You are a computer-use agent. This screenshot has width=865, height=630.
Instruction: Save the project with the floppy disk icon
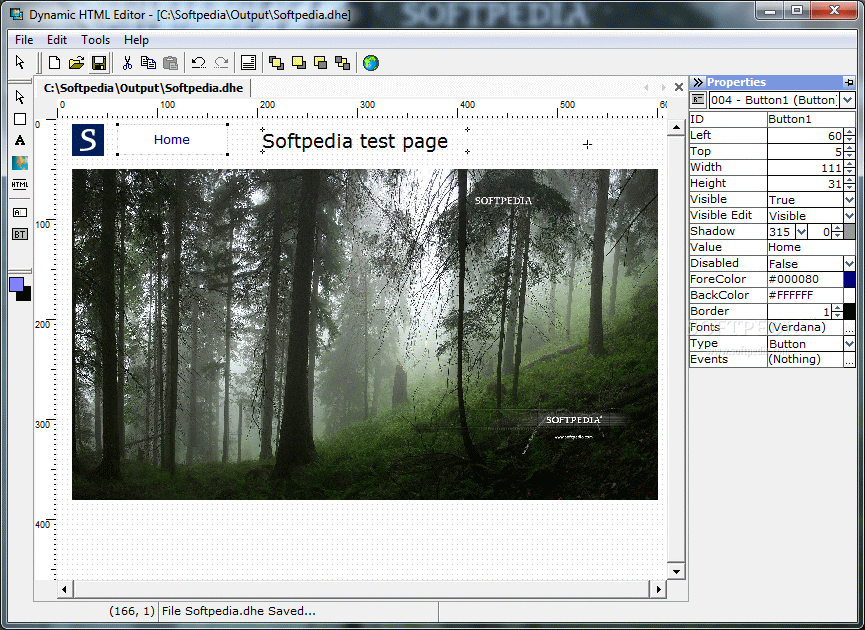[99, 63]
